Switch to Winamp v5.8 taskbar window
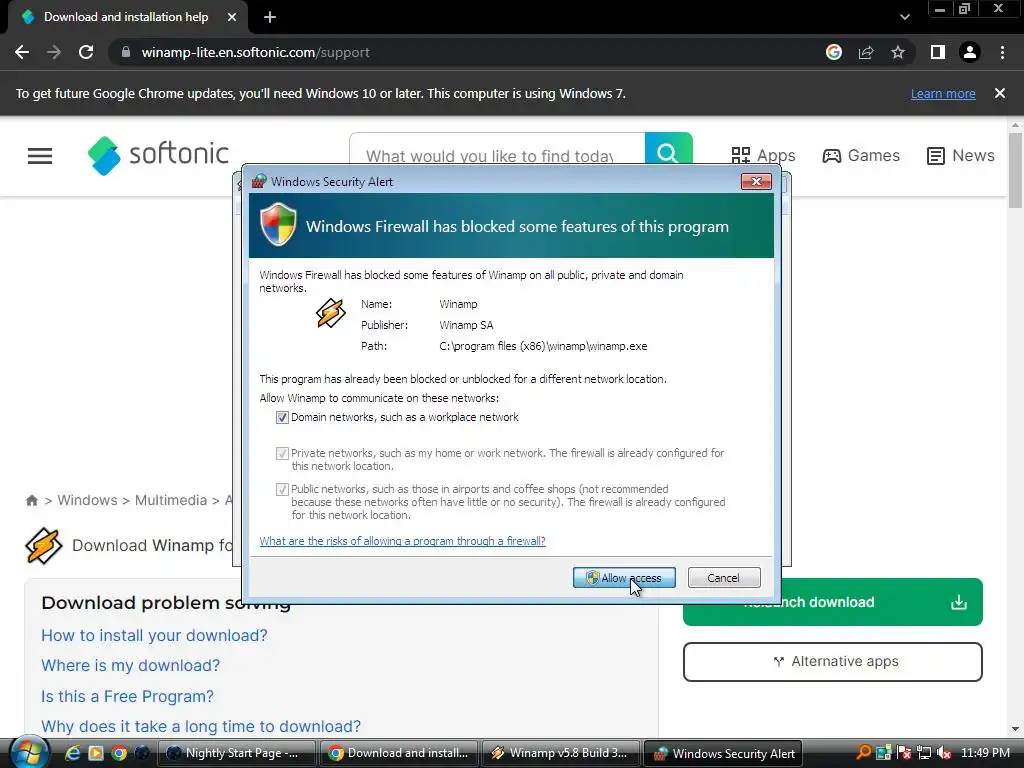 pos(560,753)
